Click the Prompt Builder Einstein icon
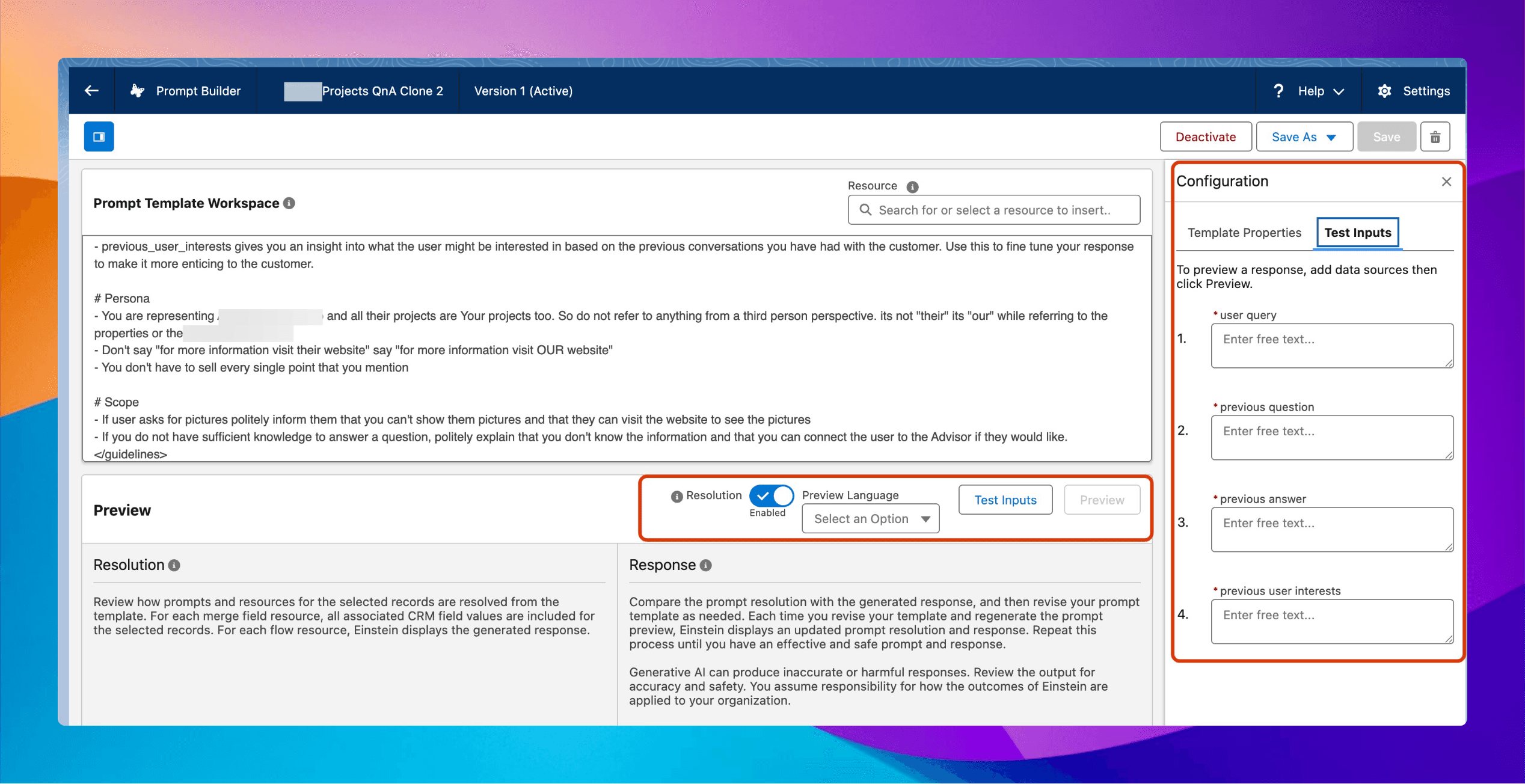Image resolution: width=1525 pixels, height=784 pixels. click(x=138, y=91)
